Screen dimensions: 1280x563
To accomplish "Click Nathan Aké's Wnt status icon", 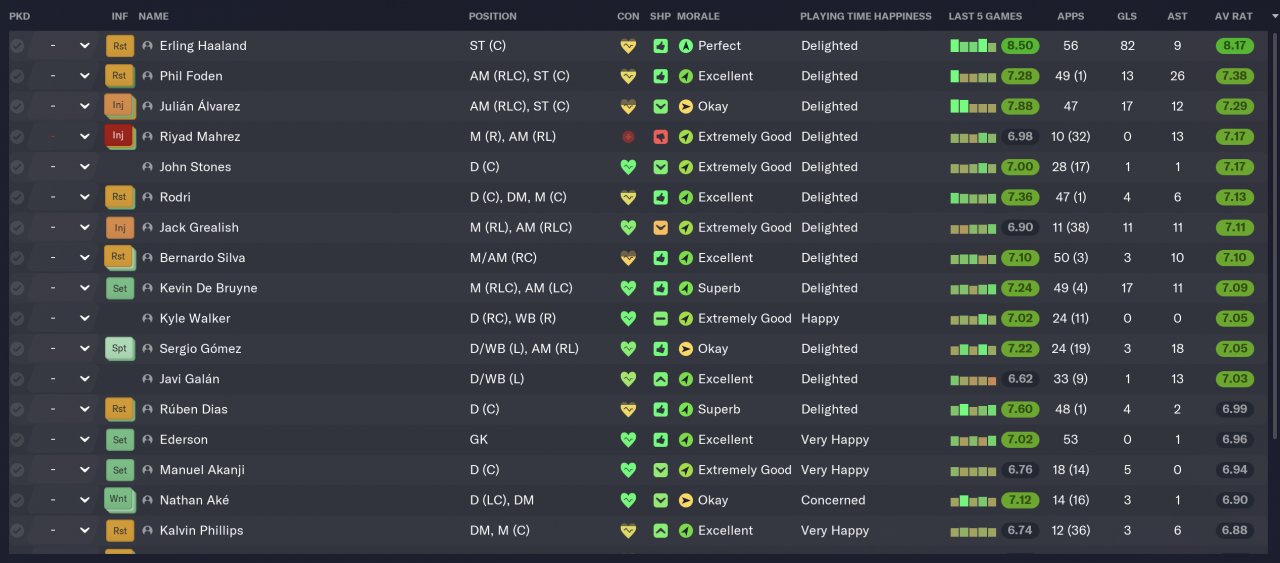I will click(119, 500).
